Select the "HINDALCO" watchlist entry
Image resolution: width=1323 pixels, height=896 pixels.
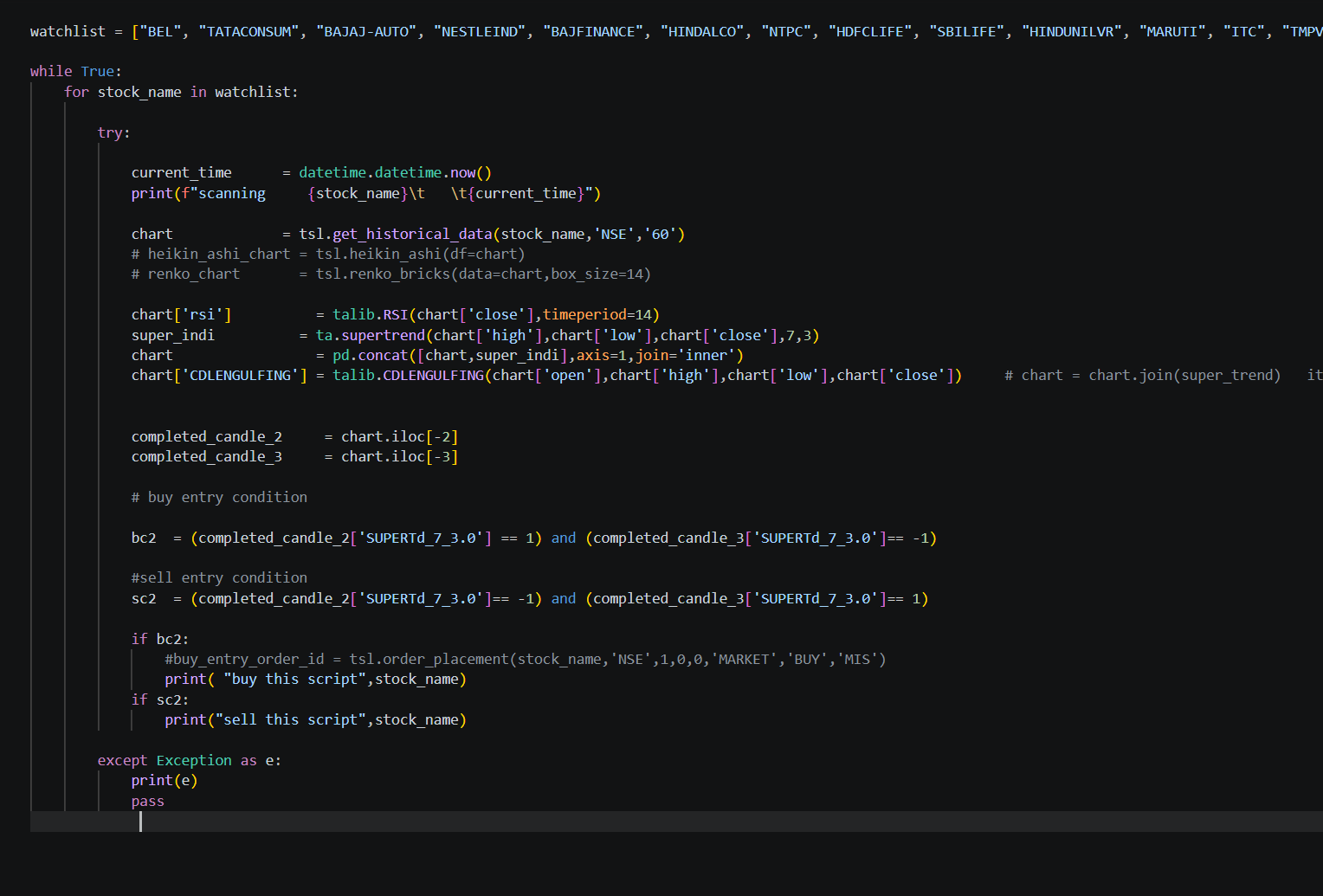coord(702,32)
